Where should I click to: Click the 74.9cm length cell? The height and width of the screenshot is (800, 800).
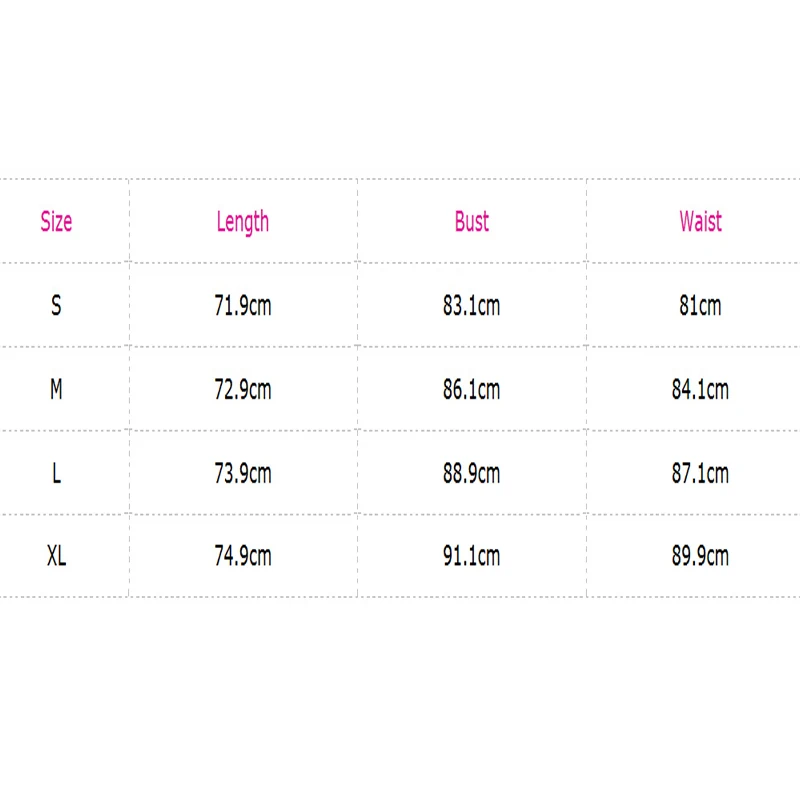[x=243, y=556]
